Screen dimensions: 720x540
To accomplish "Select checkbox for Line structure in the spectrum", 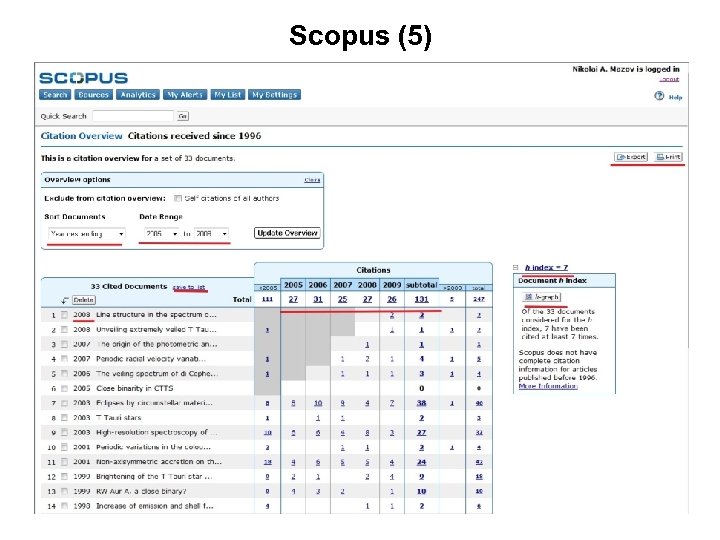I will [64, 315].
